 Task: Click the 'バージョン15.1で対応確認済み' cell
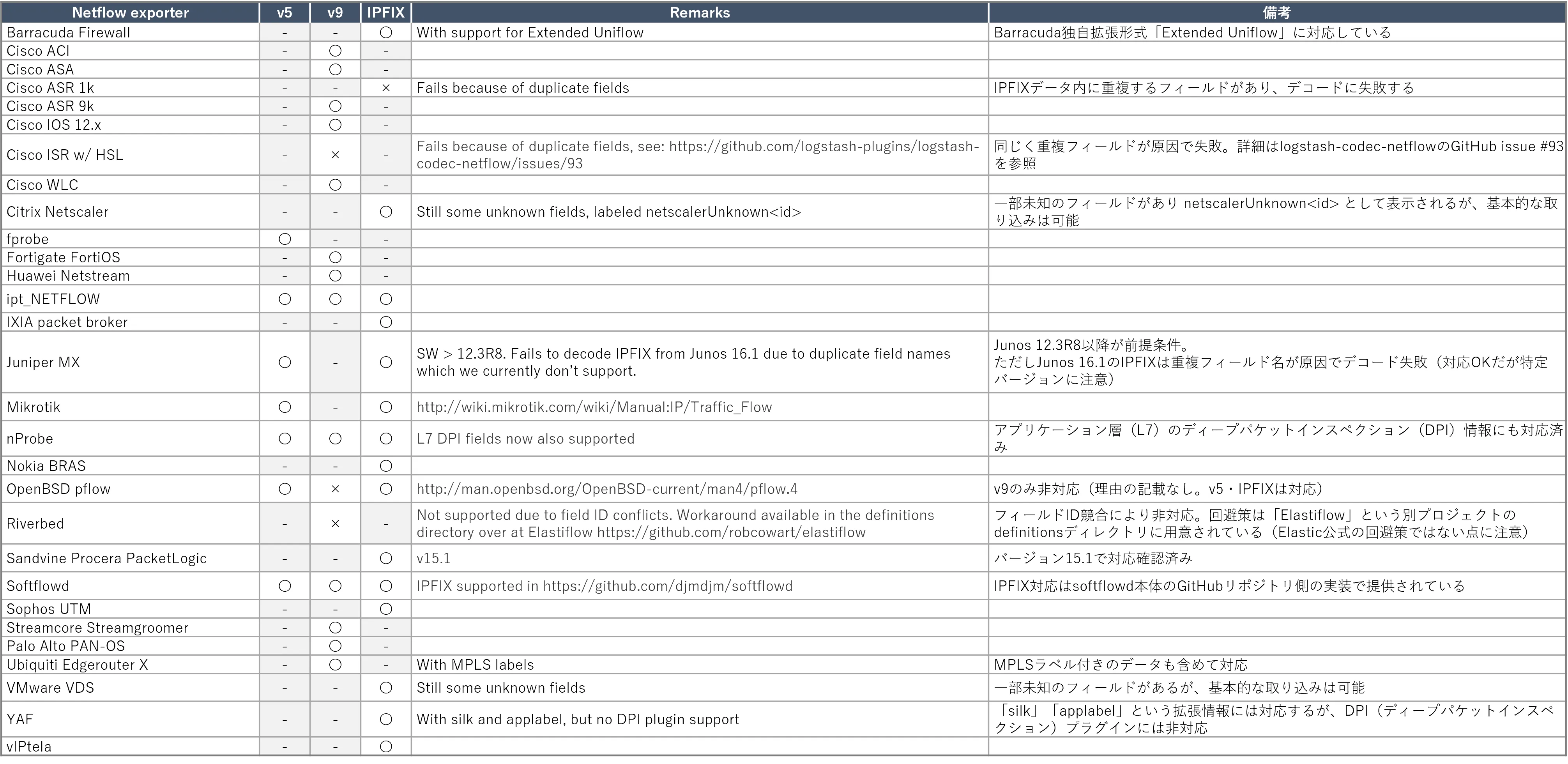(1276, 558)
